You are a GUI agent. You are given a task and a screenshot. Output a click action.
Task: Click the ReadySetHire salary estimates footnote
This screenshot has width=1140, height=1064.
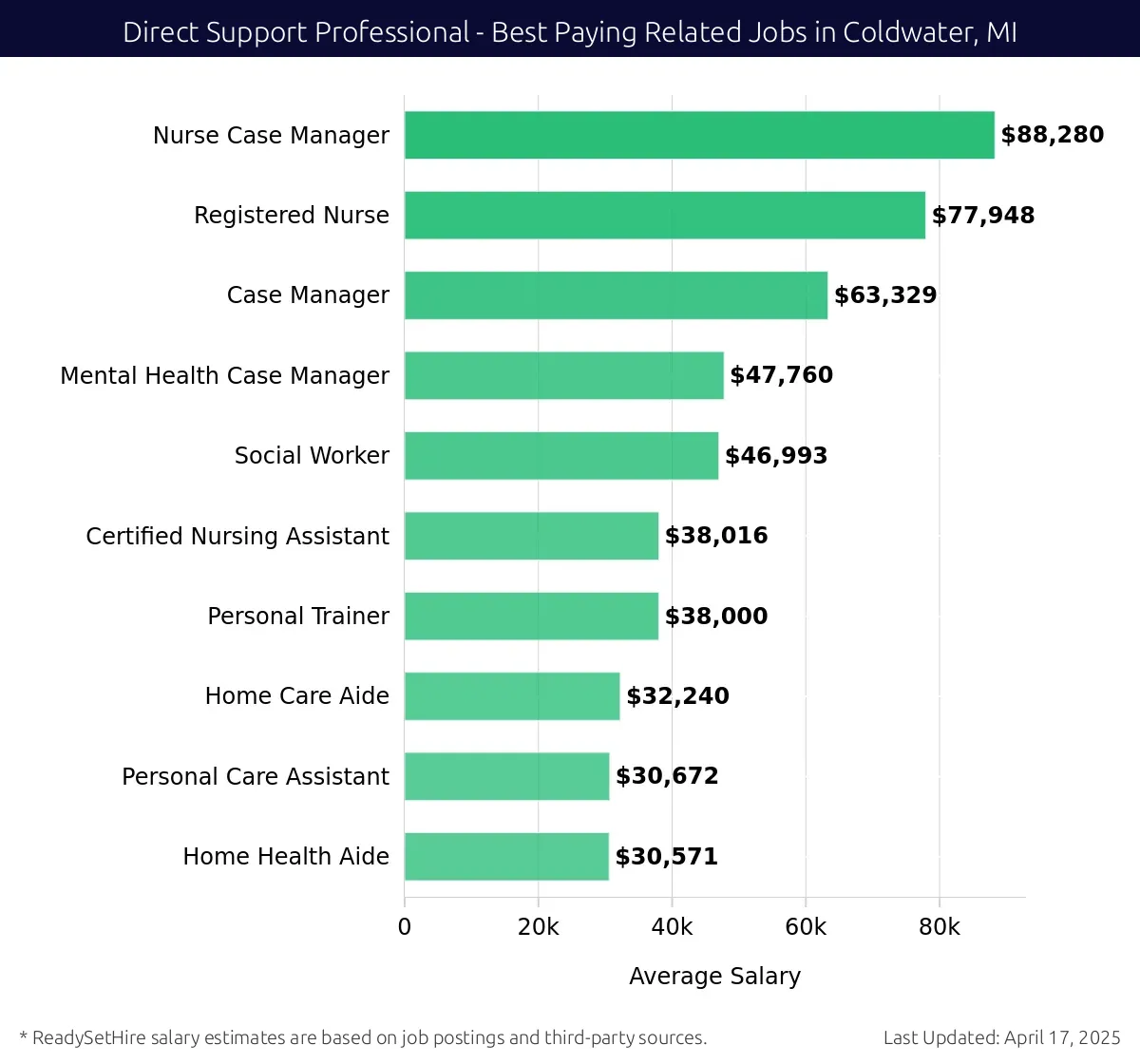coord(363,1037)
